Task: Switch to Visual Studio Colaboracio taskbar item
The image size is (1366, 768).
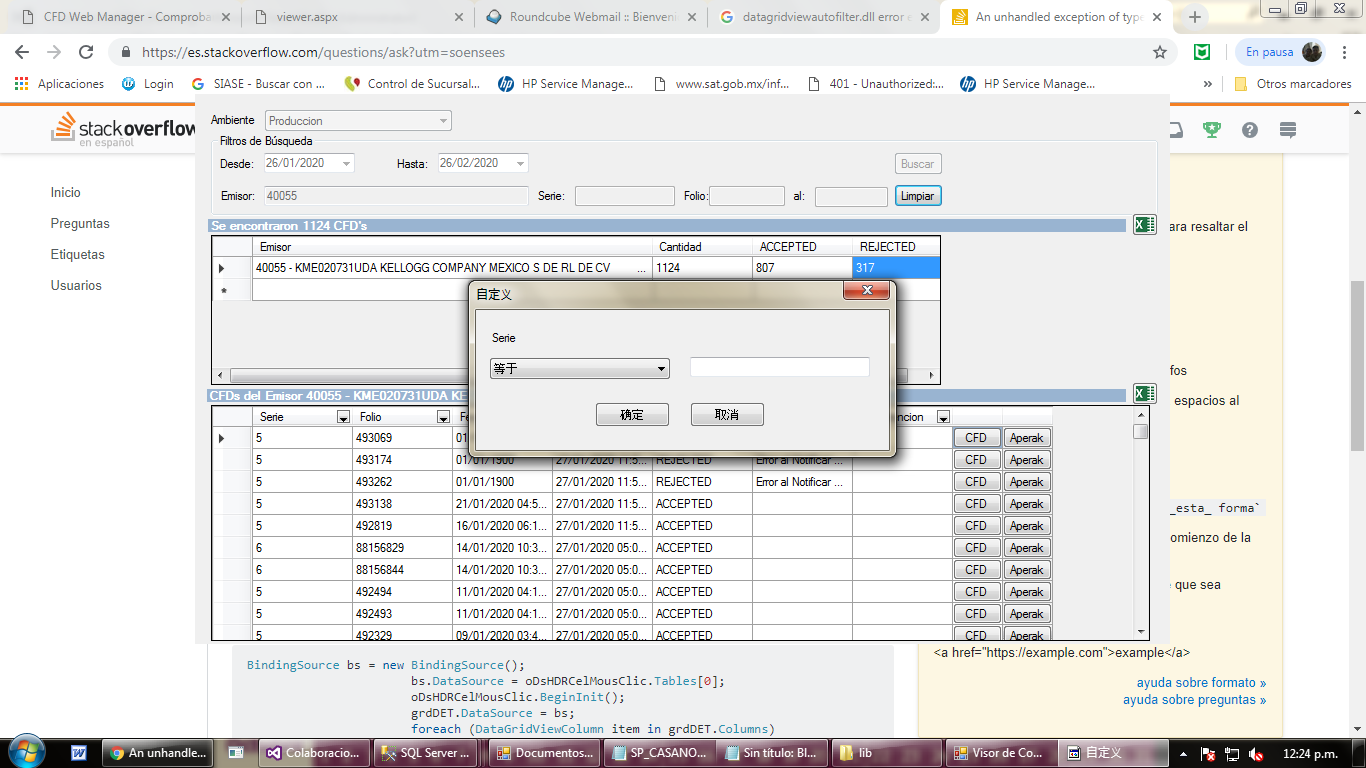Action: pyautogui.click(x=313, y=753)
